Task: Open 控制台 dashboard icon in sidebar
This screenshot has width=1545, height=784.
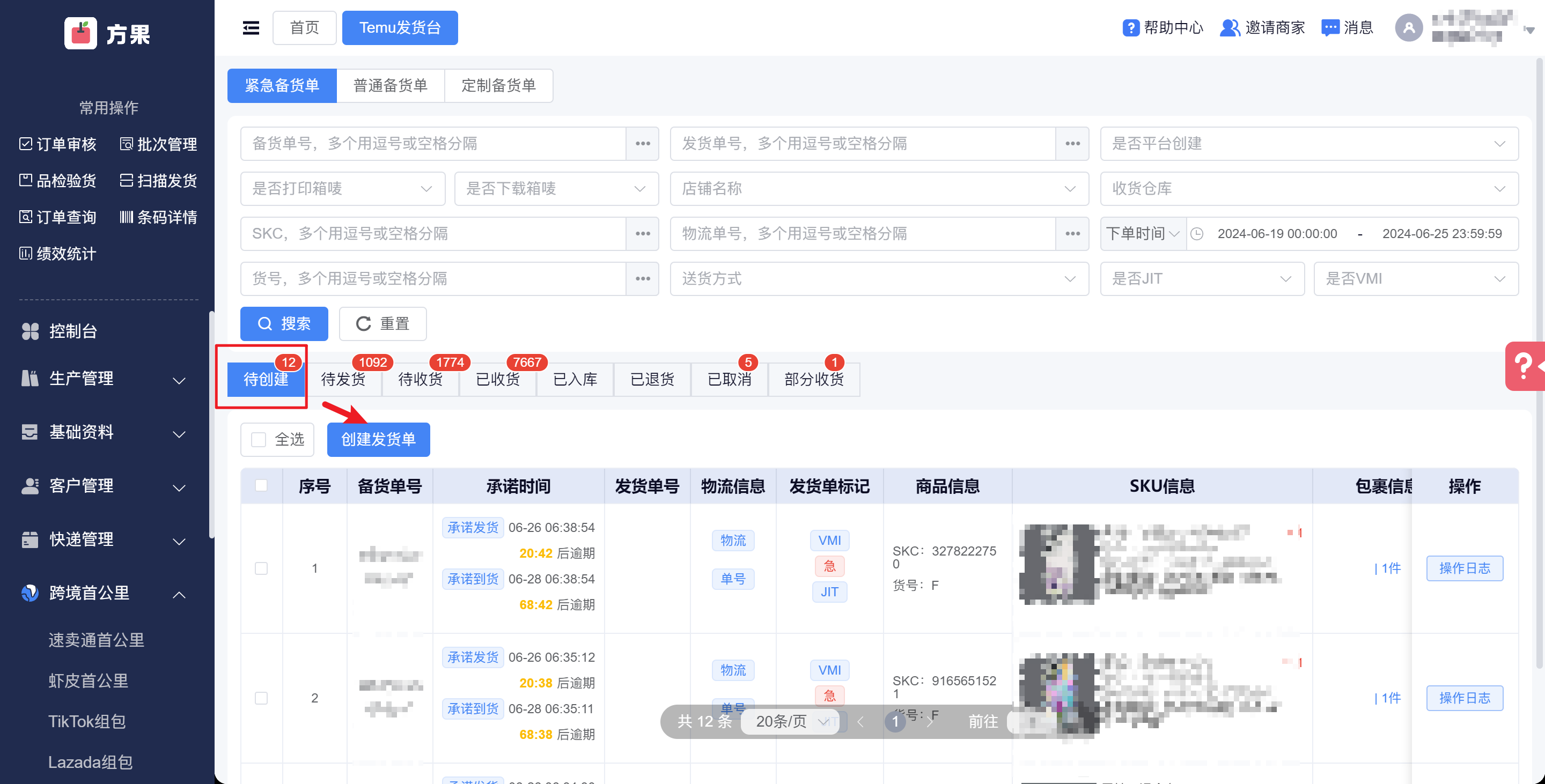Action: click(30, 331)
